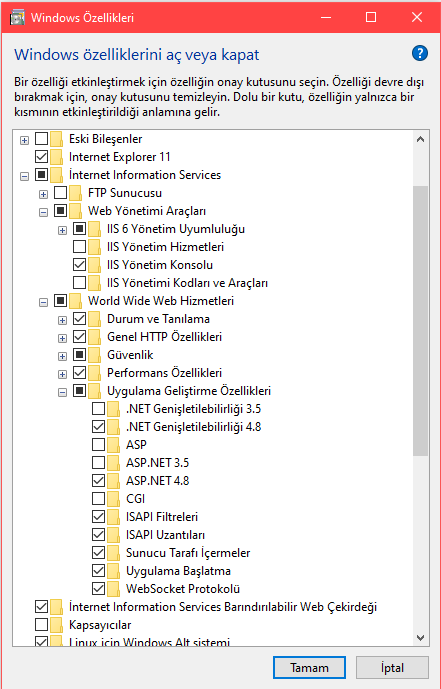Click folder icon of IIS Yönetim Konsolu
Viewport: 441px width, 689px height.
click(x=94, y=265)
